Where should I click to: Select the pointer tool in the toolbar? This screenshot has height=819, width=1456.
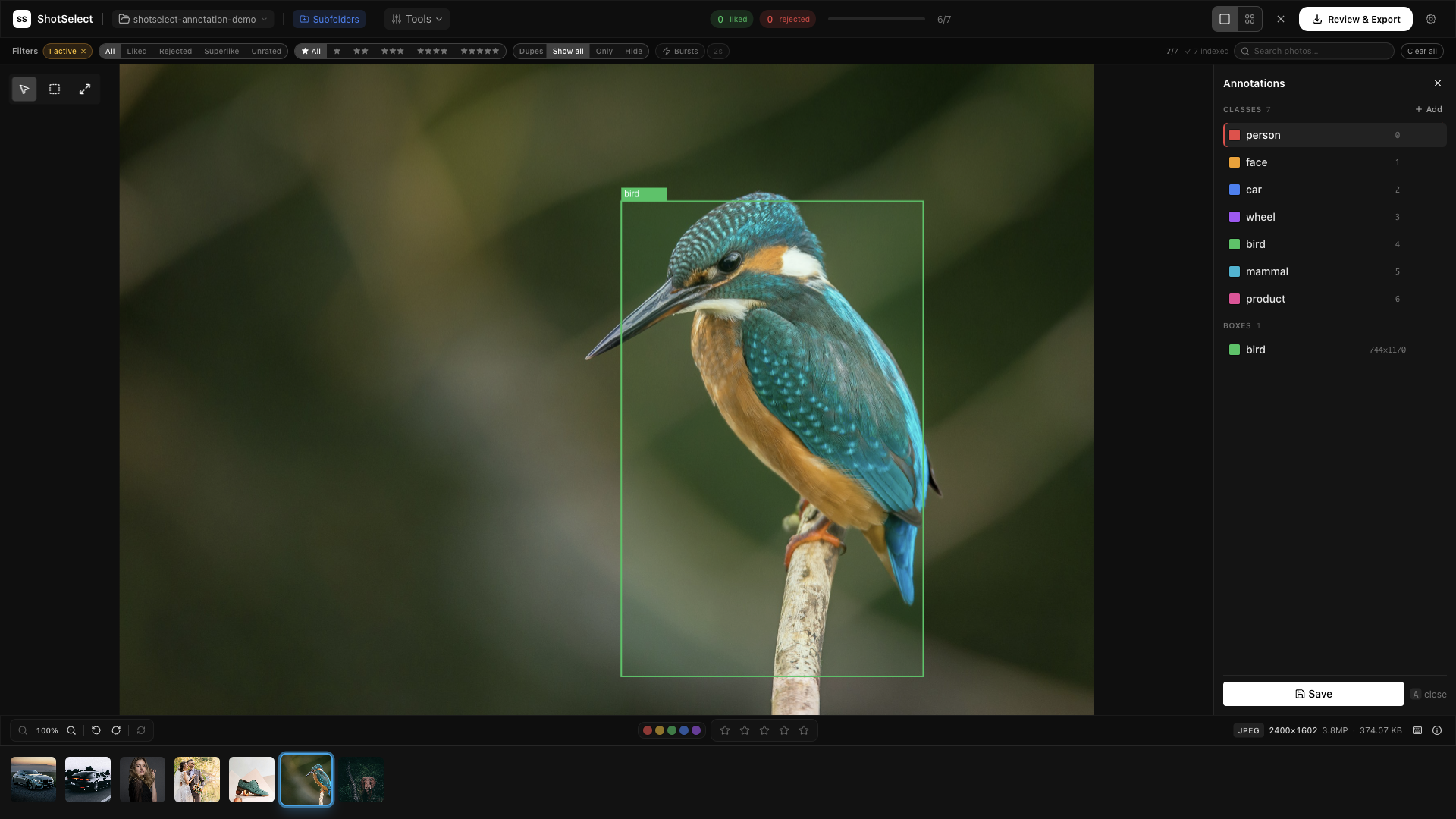tap(24, 89)
